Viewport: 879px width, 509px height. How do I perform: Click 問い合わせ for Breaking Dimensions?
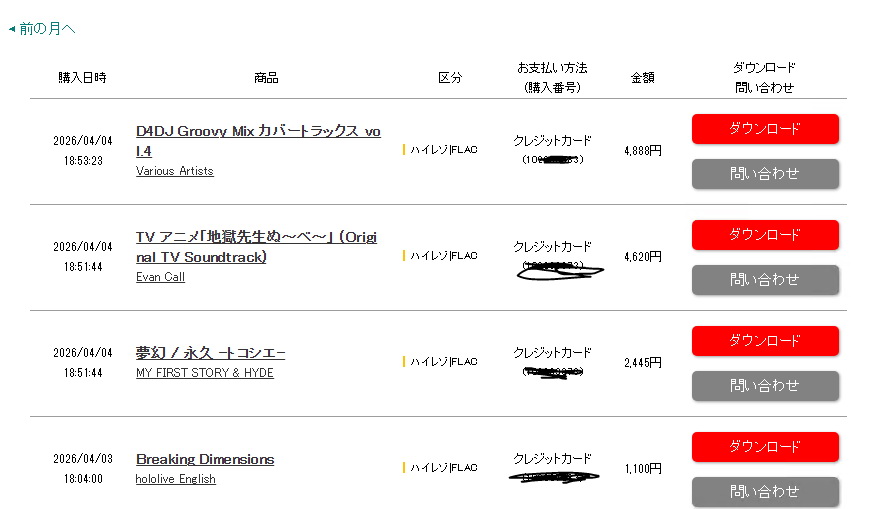(x=765, y=492)
